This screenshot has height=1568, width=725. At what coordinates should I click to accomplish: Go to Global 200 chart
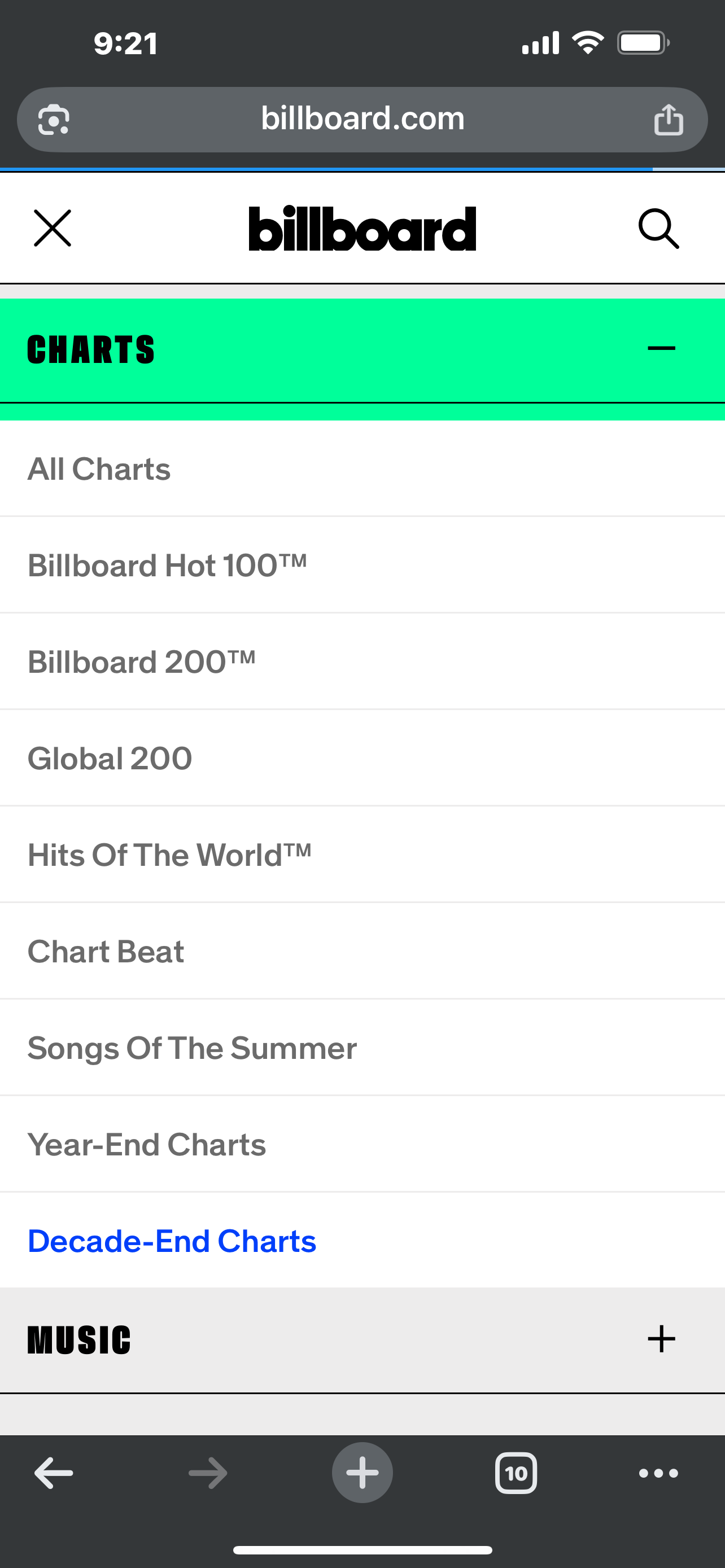click(x=110, y=759)
